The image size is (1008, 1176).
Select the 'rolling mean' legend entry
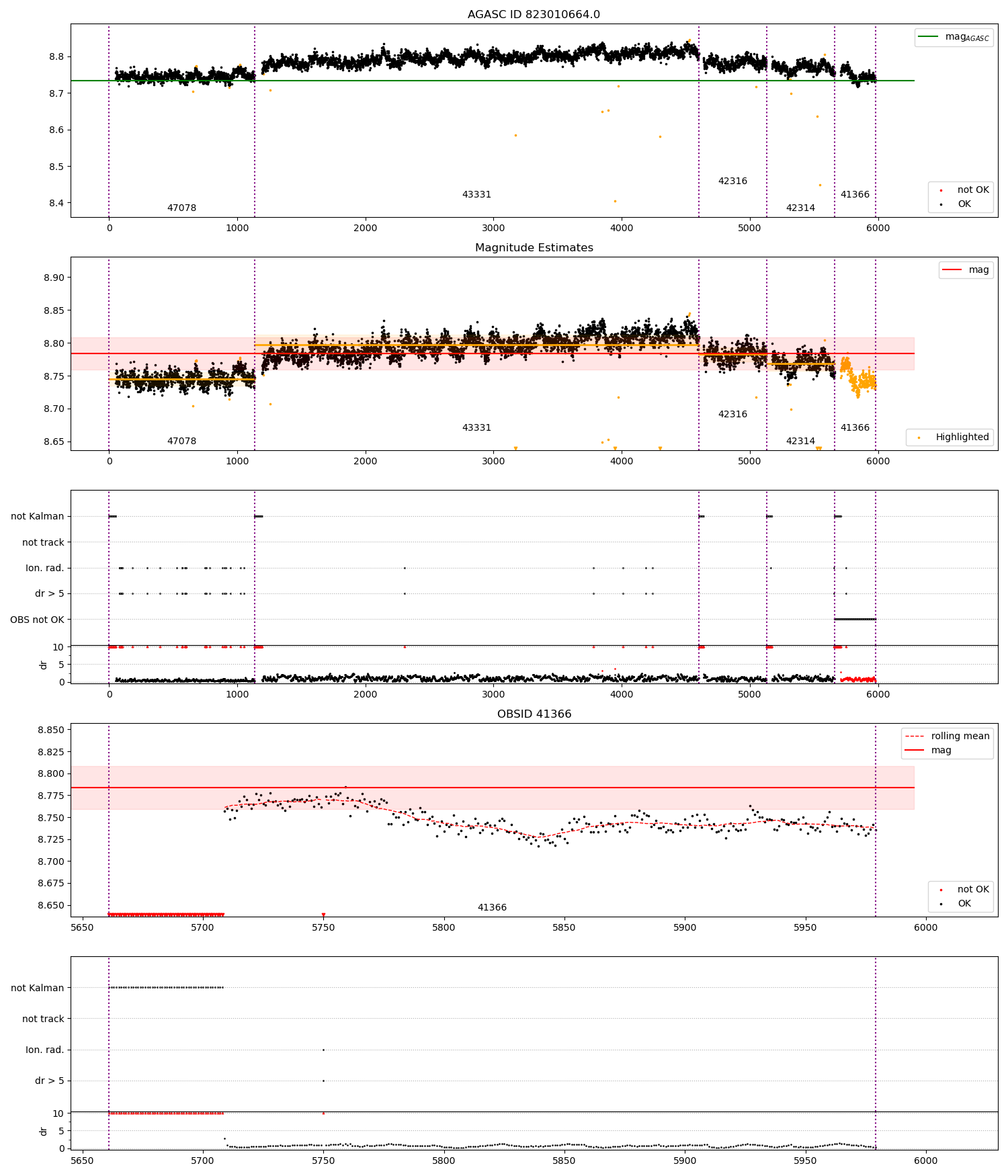(960, 736)
